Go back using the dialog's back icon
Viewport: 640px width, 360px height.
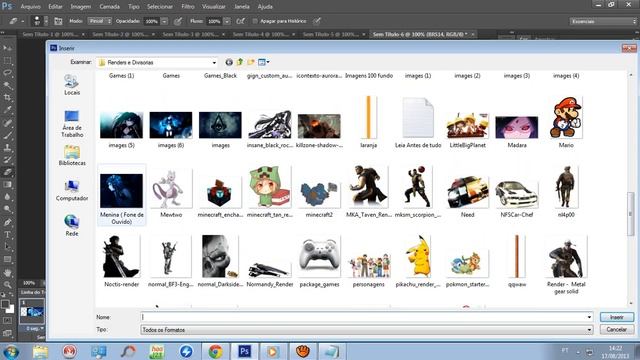[x=229, y=62]
